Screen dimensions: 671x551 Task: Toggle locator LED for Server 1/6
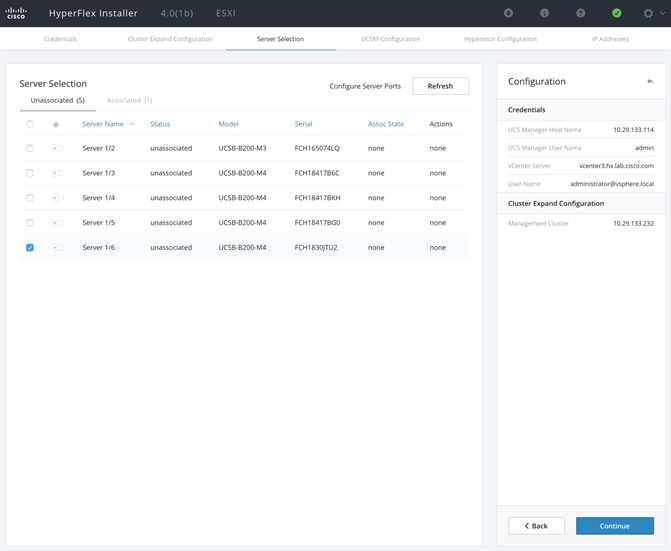tap(57, 247)
